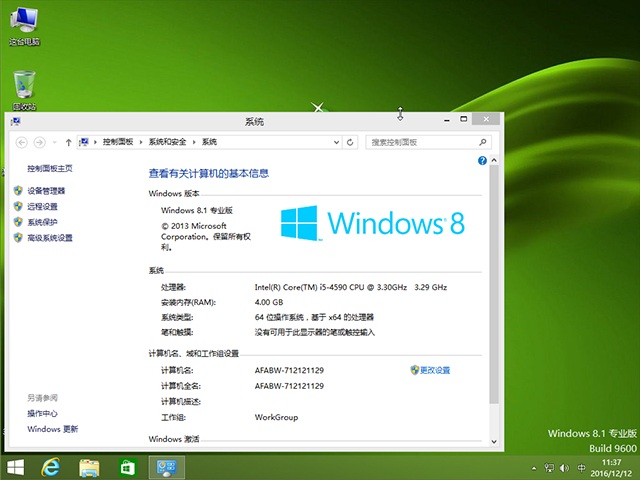The image size is (640, 480).
Task: Open network tray icon
Action: point(549,468)
